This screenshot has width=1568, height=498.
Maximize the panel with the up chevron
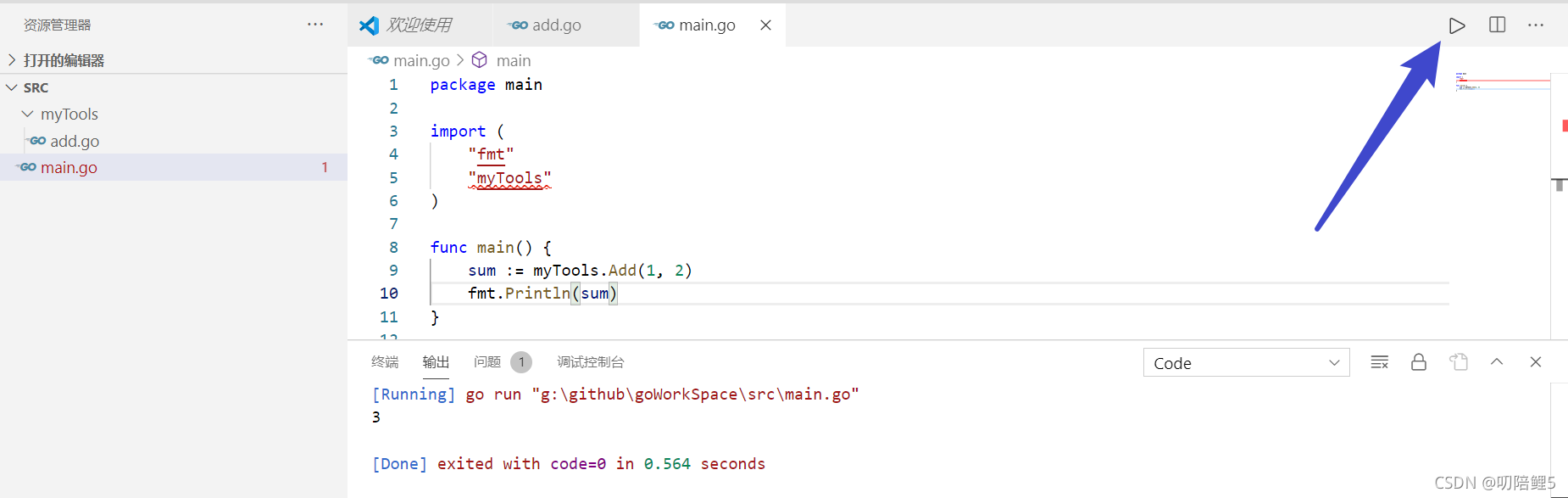click(x=1497, y=362)
